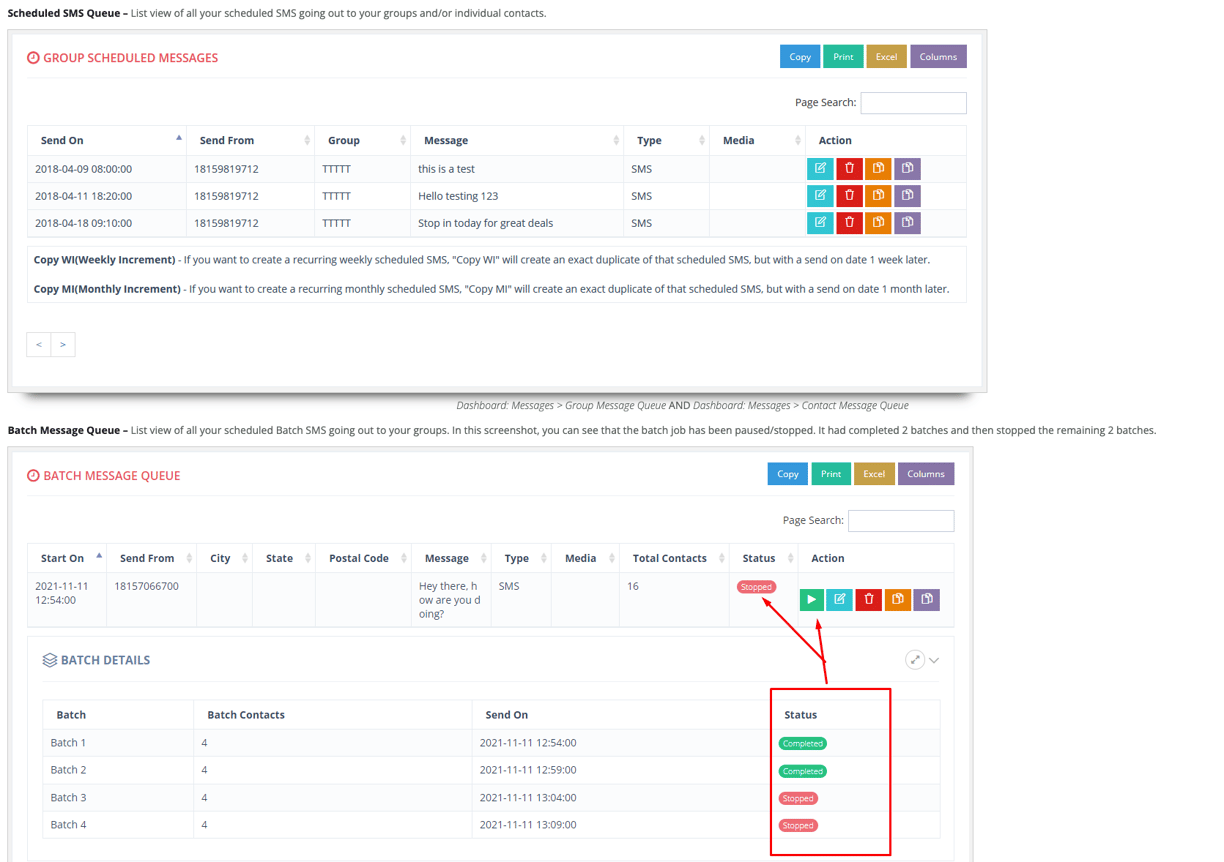Click send date '2018-04-18 09:10:00'
This screenshot has height=862, width=1224.
pos(83,223)
